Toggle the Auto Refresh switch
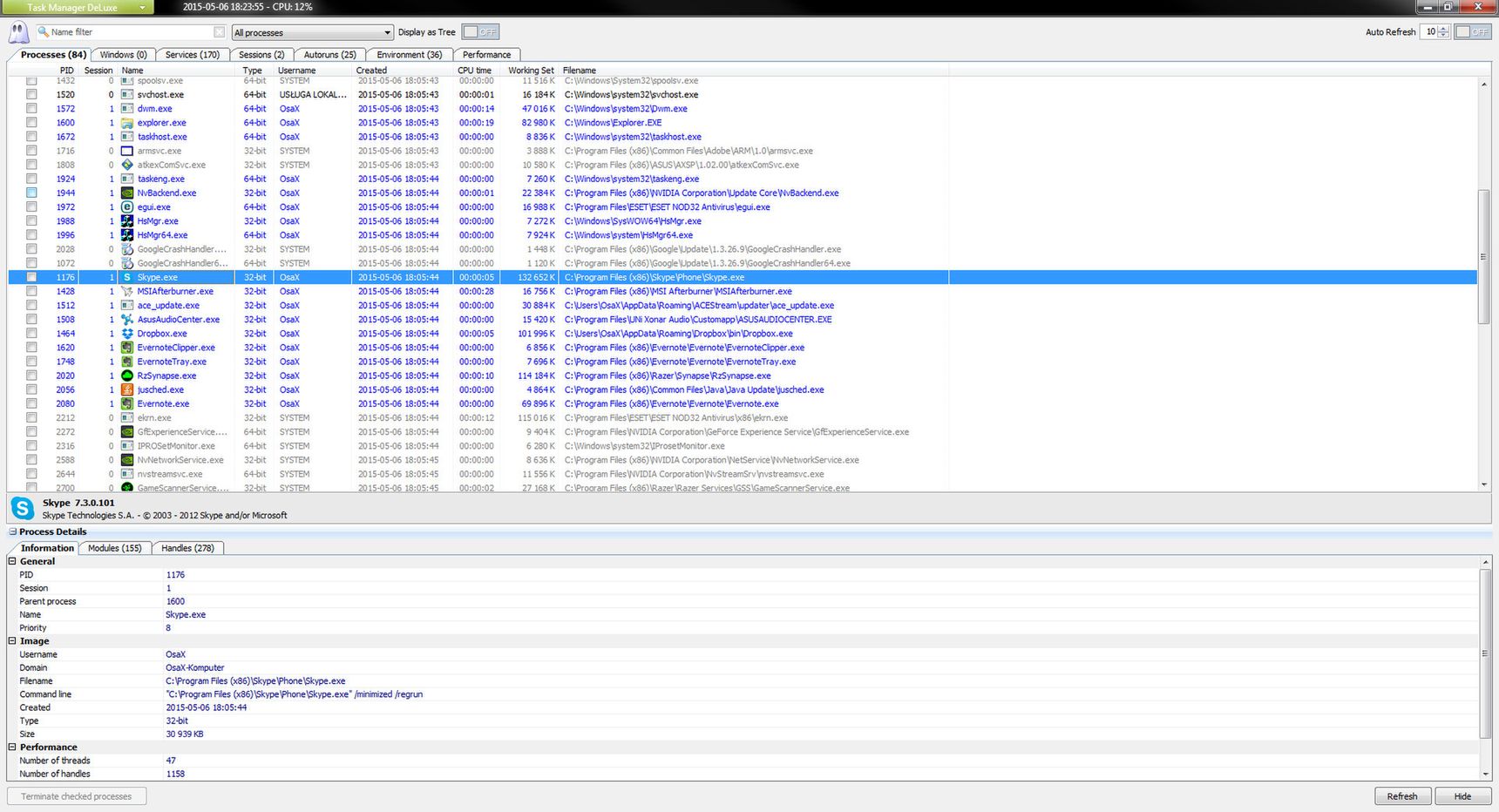 pos(1472,32)
